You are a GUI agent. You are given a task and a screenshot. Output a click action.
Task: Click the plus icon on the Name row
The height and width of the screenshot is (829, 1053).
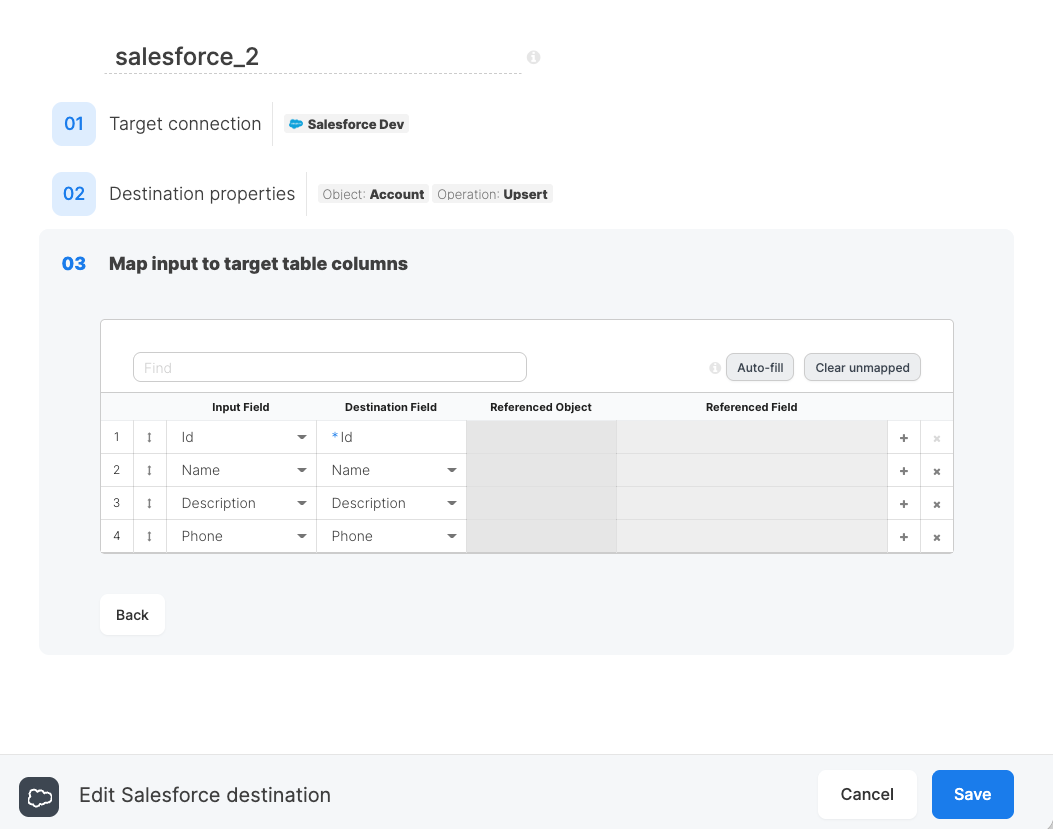coord(903,470)
